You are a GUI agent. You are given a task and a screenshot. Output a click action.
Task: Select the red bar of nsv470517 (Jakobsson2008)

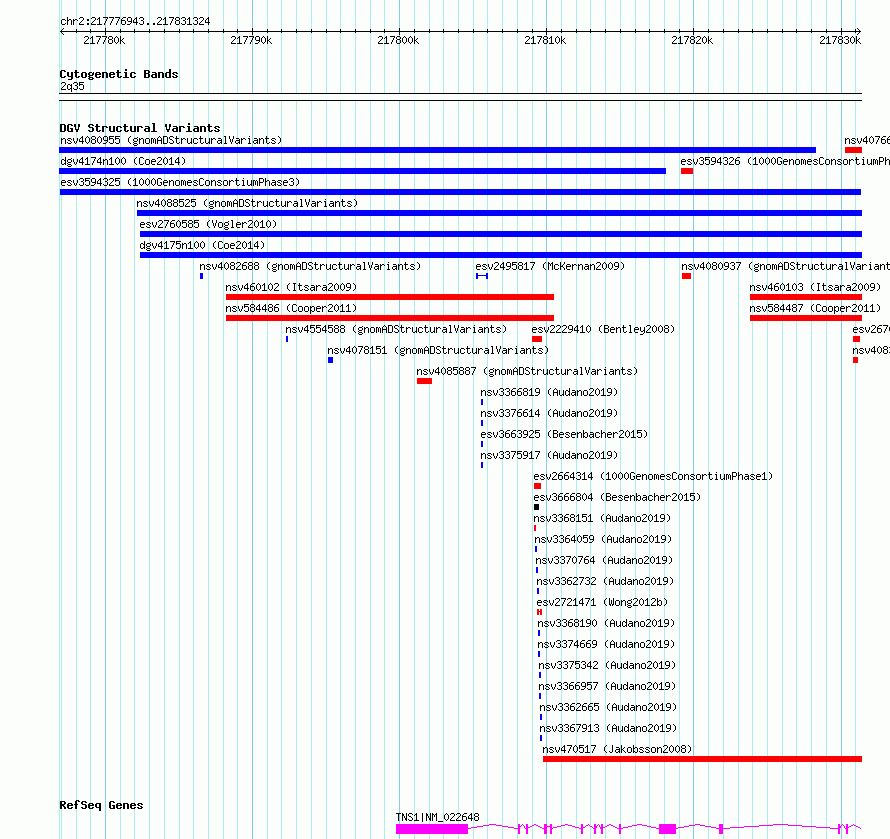point(702,759)
